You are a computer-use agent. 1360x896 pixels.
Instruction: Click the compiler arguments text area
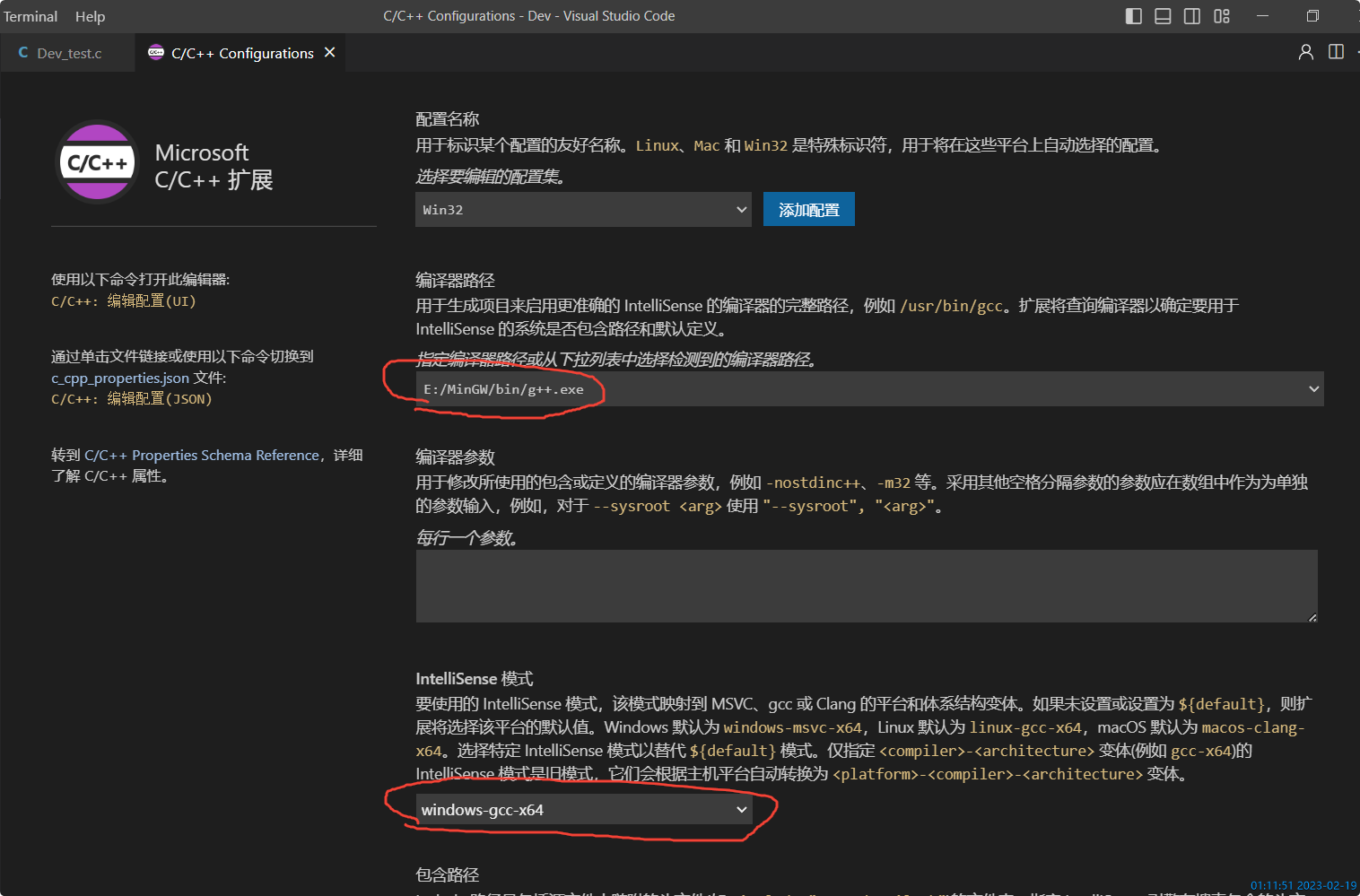(867, 586)
